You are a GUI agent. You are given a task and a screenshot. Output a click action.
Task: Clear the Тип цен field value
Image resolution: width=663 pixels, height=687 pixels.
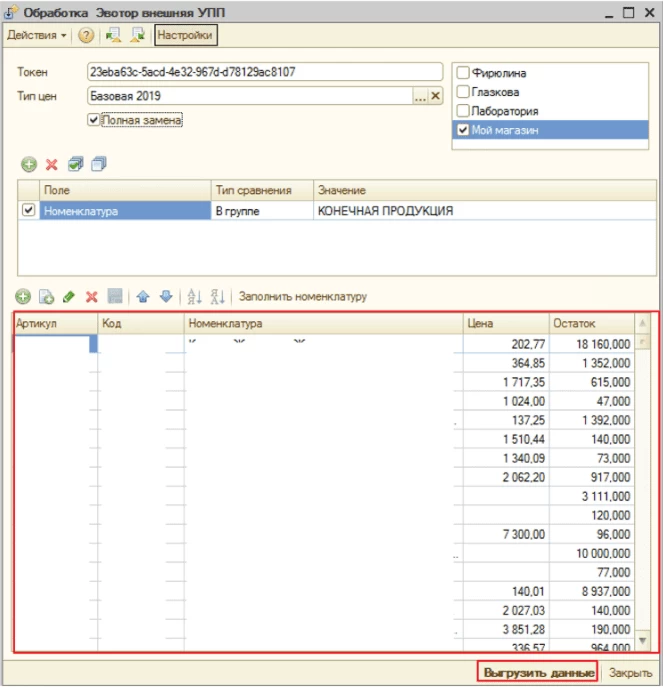[435, 97]
